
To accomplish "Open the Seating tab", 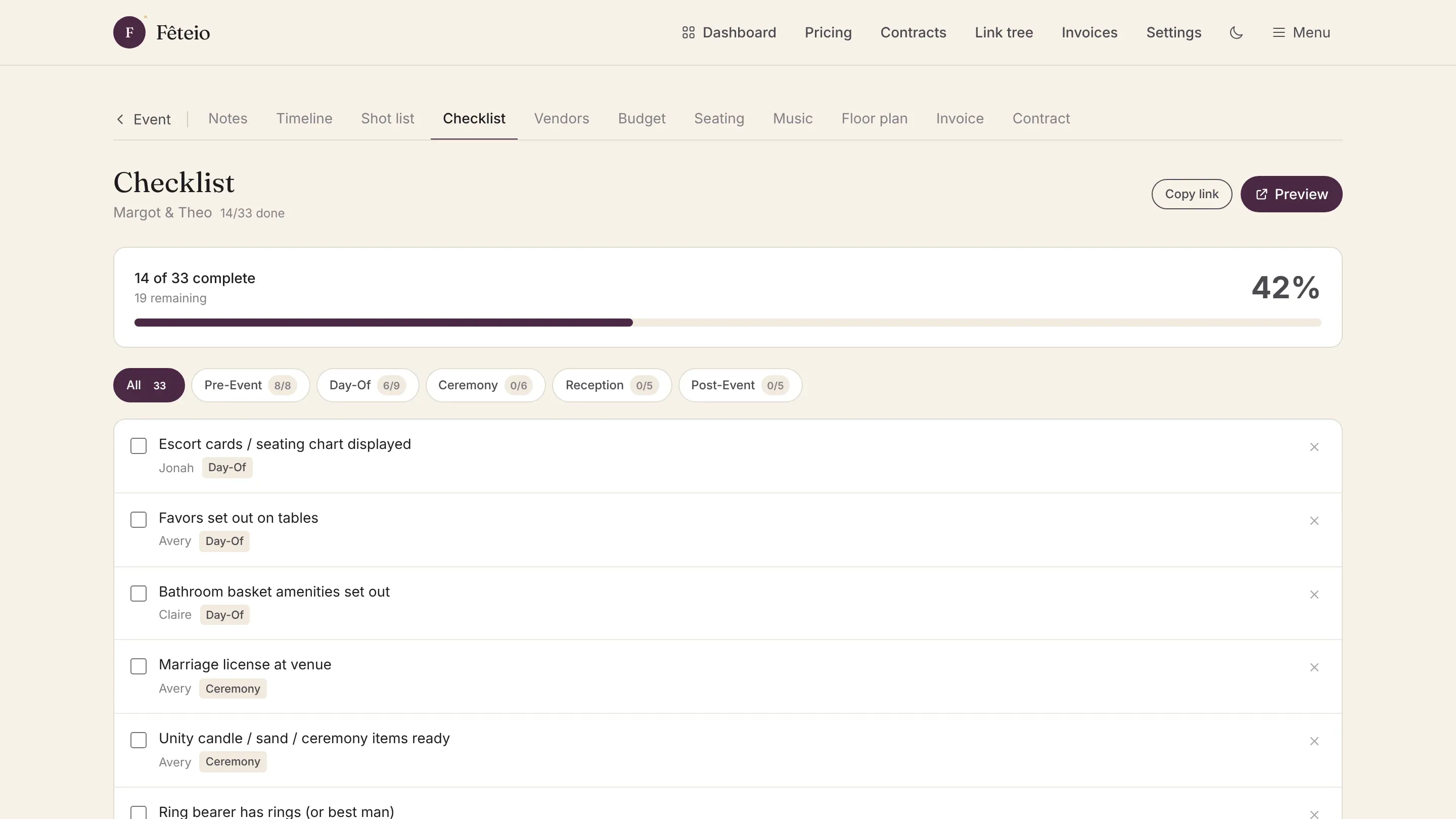I will (719, 118).
